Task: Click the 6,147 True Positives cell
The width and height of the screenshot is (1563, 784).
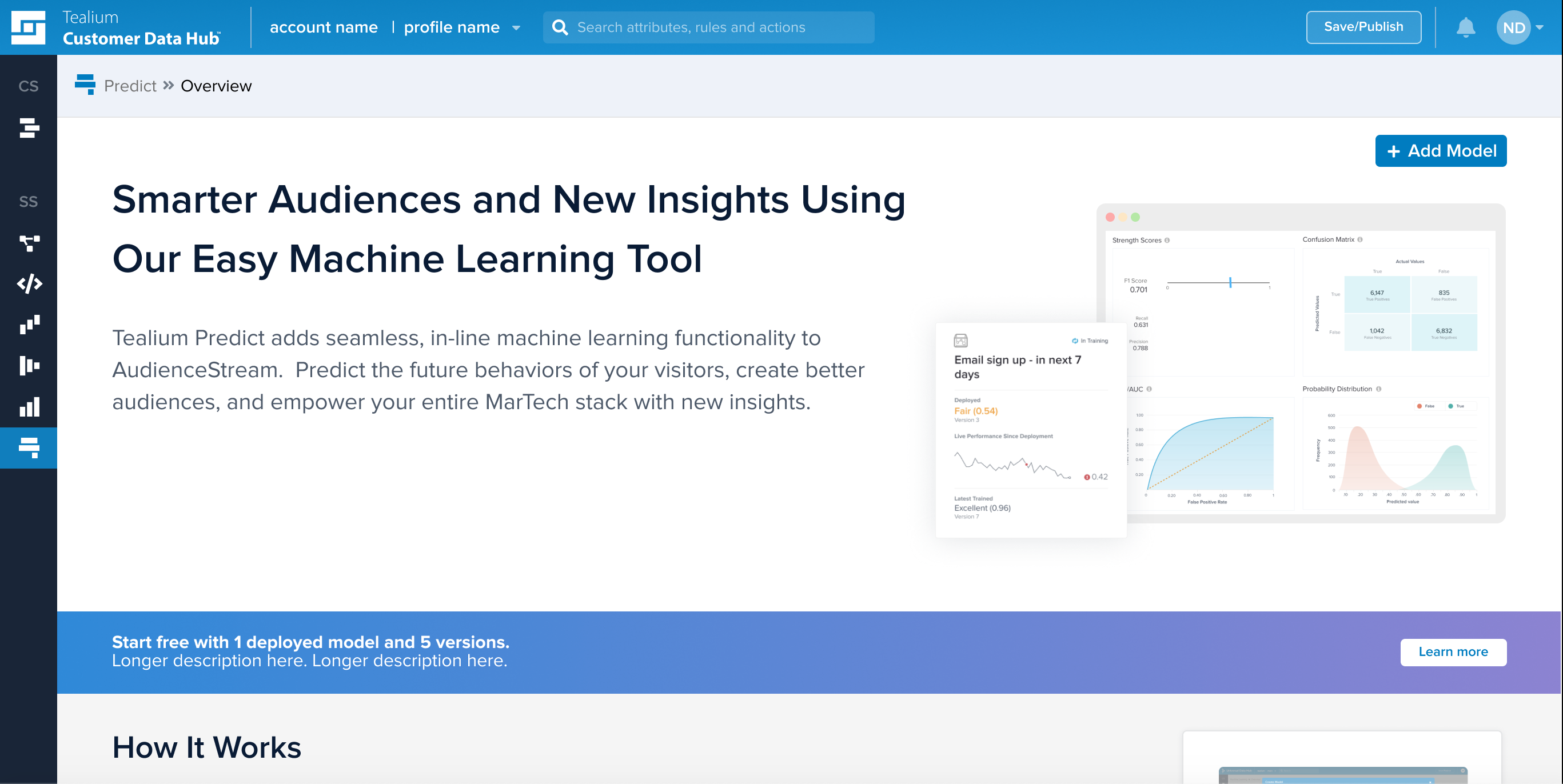Action: [1377, 295]
